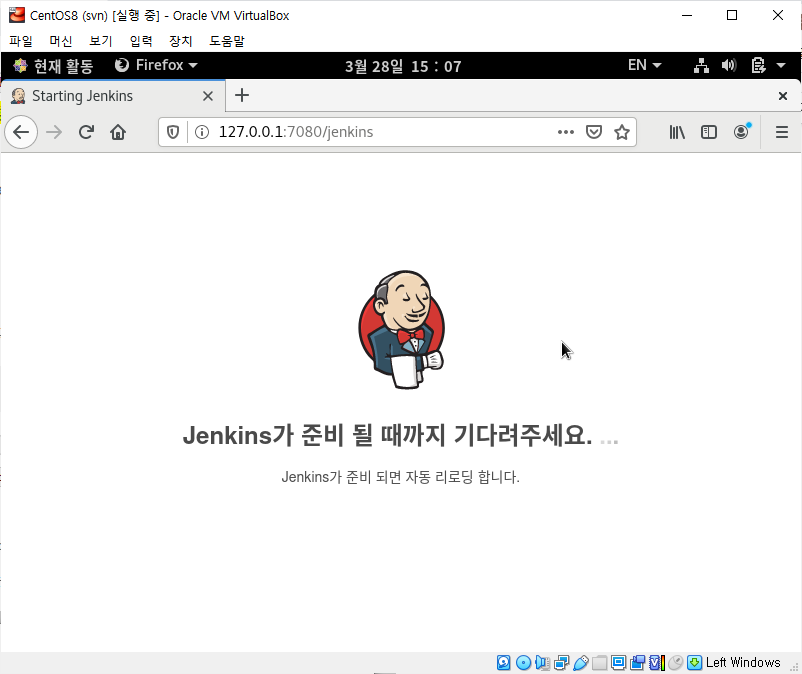
Task: Click the optical disk indicator icon
Action: (523, 663)
